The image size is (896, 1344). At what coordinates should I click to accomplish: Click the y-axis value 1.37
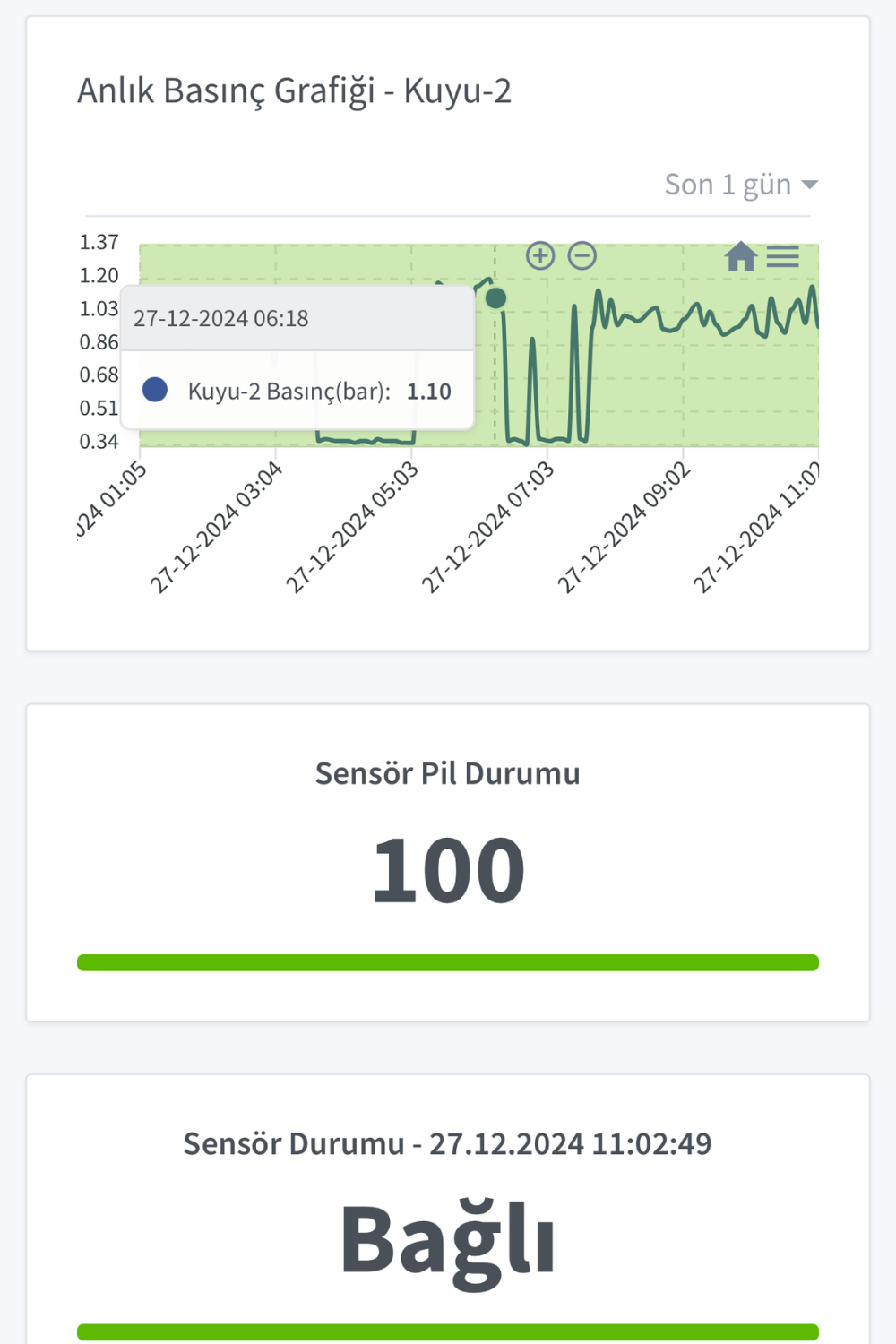click(99, 242)
